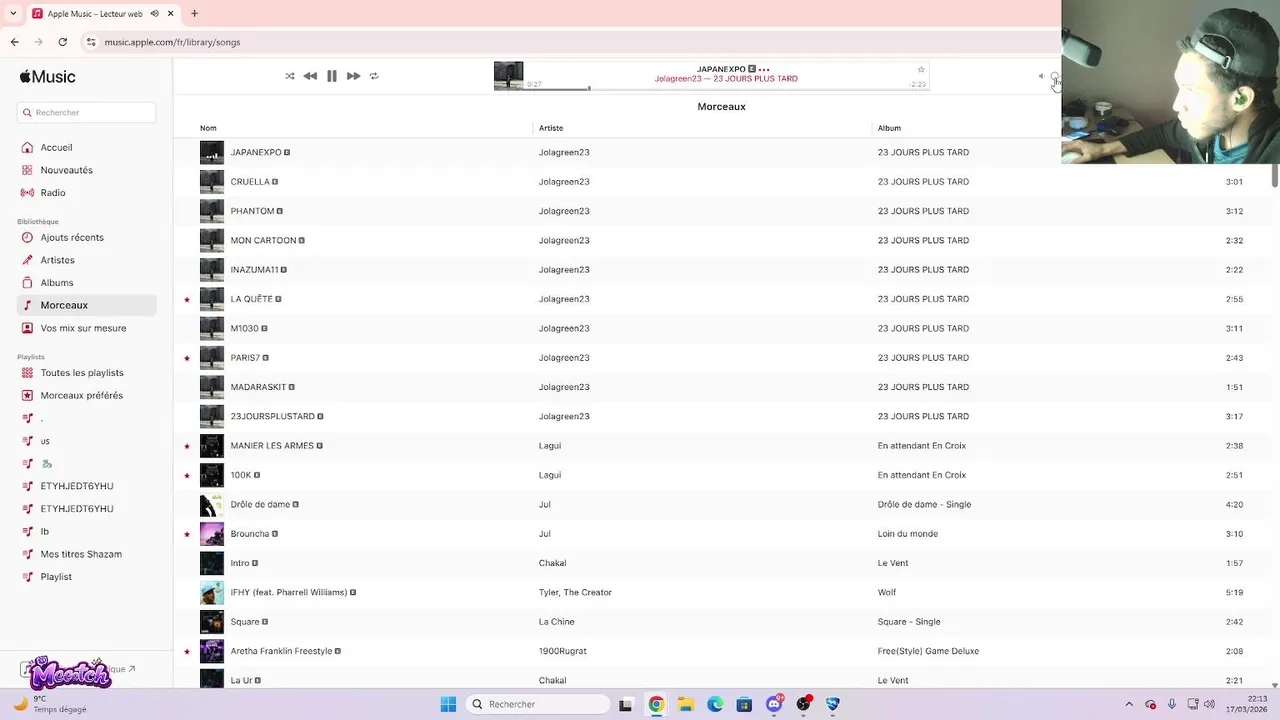
Task: Open Discord from taskbar
Action: pyautogui.click(x=774, y=704)
